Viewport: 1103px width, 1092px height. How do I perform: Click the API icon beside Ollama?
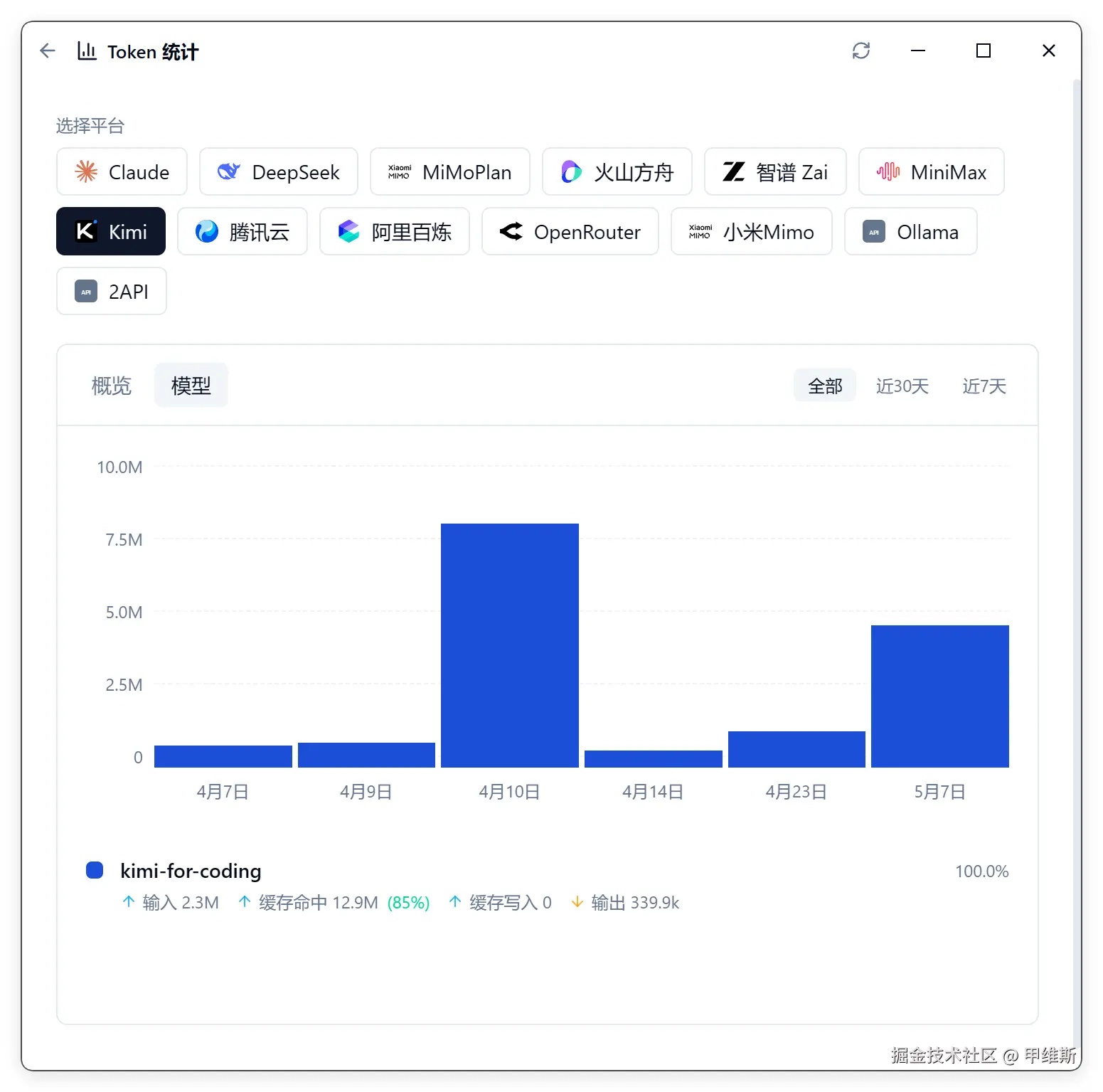pyautogui.click(x=874, y=231)
